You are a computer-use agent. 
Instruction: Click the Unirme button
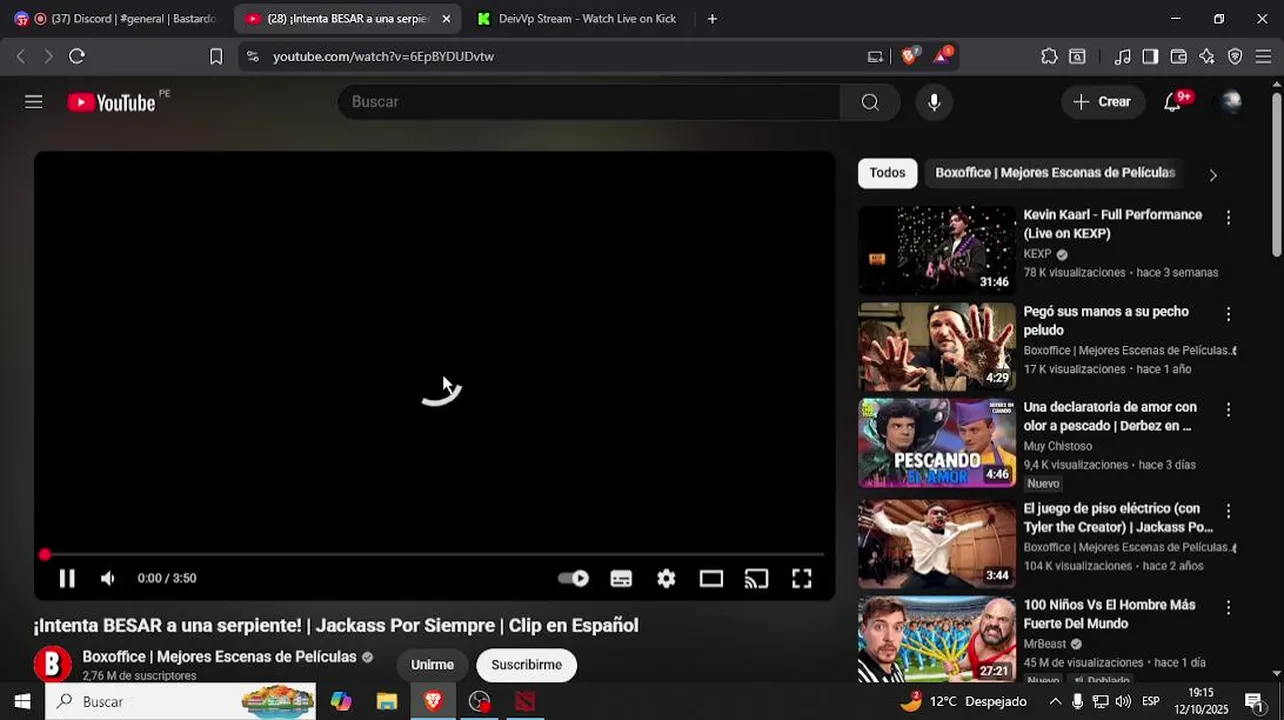tap(432, 664)
